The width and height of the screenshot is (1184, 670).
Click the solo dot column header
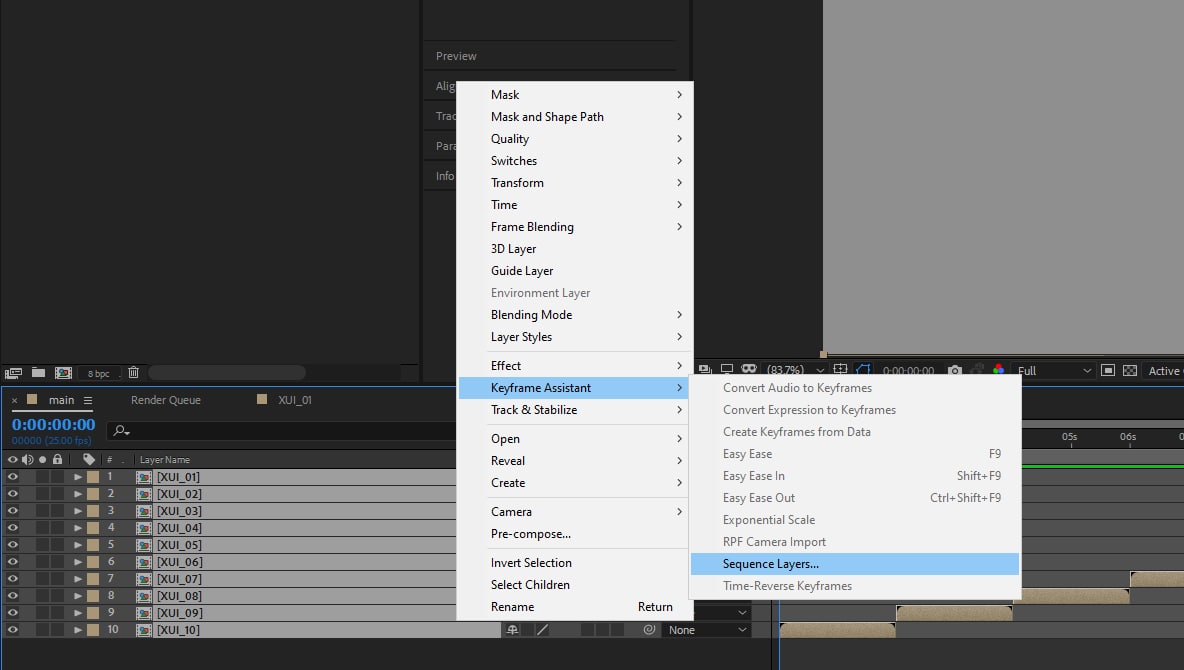(42, 459)
